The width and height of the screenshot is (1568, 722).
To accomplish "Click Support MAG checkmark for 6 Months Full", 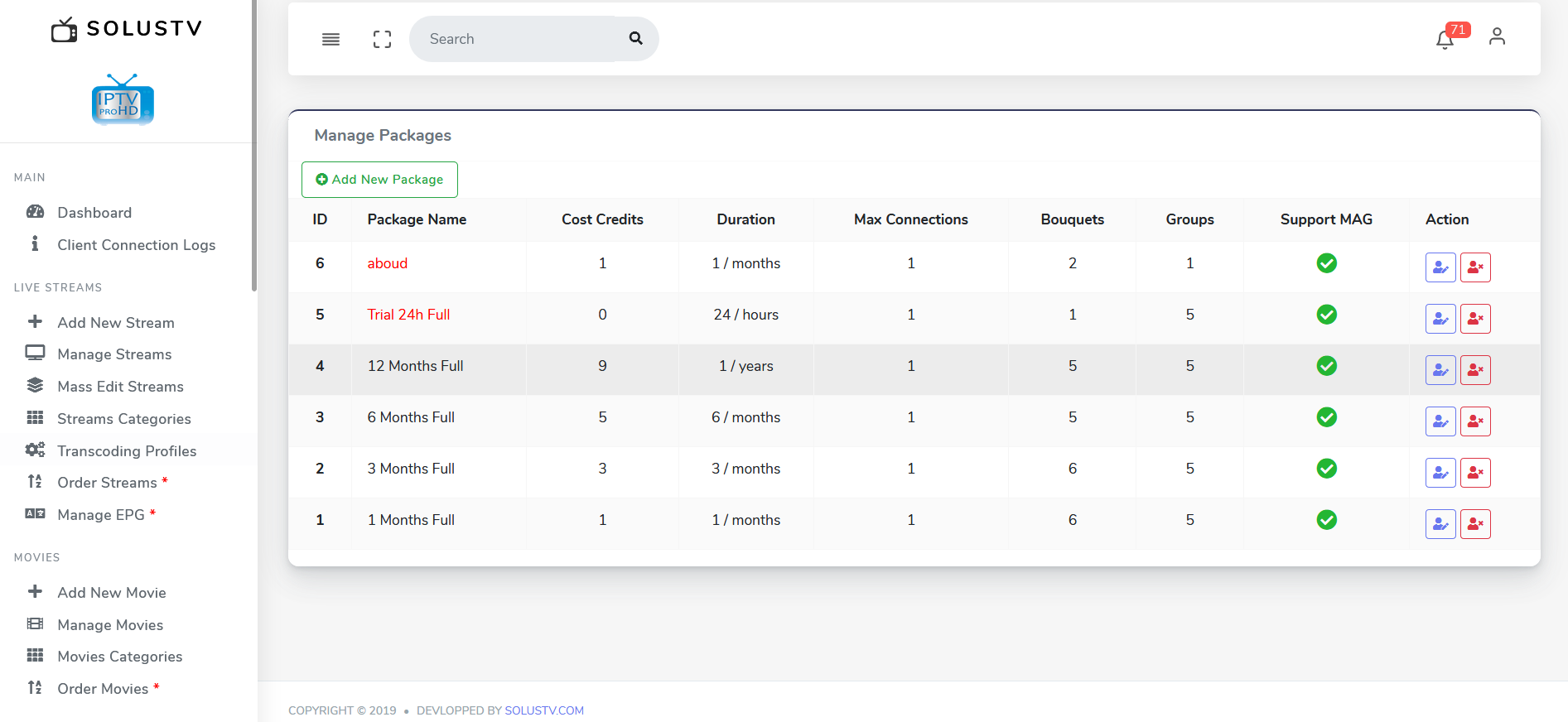I will [x=1326, y=417].
